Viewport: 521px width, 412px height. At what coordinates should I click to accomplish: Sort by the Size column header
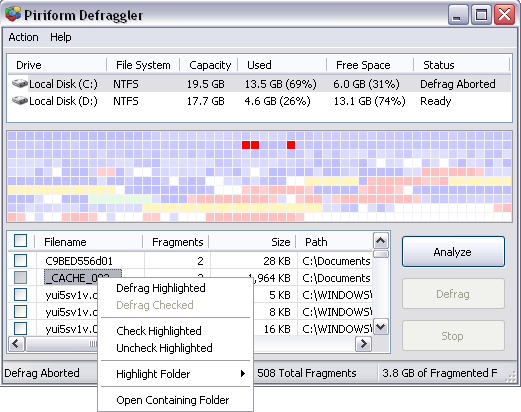point(252,242)
